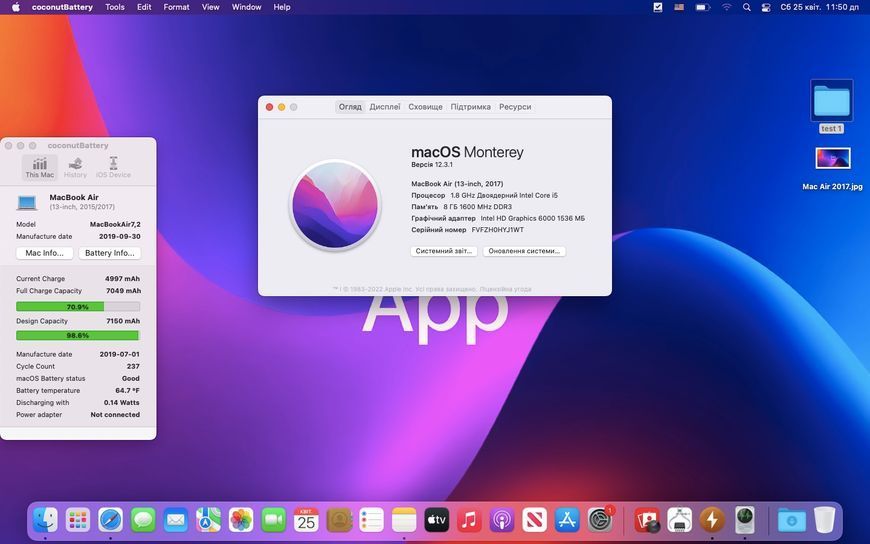Switch to the Ресурси tab
870x544 pixels.
[515, 107]
